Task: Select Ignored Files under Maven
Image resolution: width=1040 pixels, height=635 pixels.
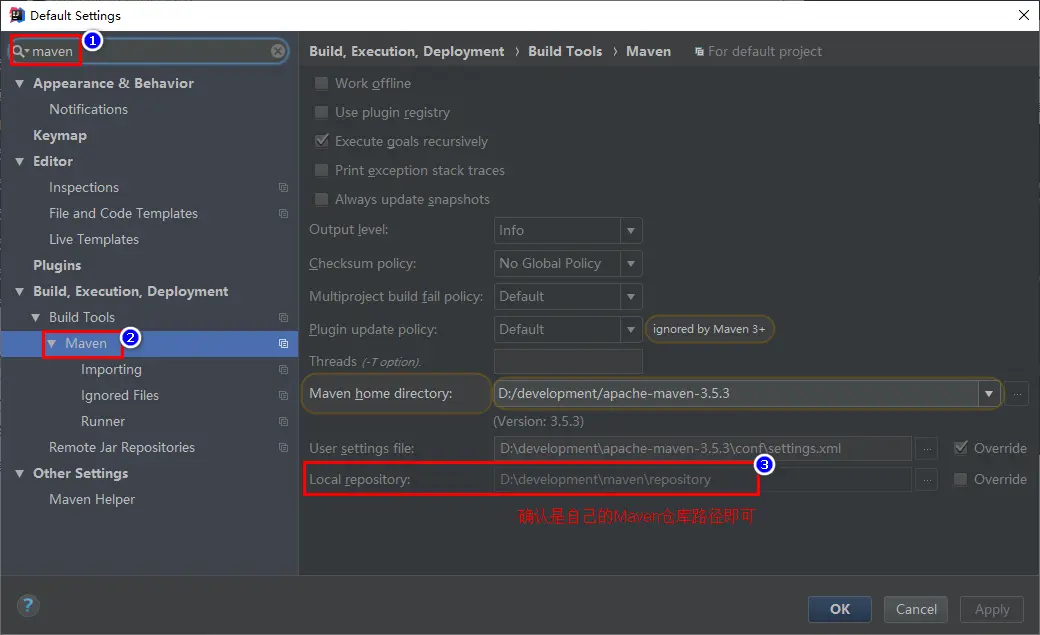Action: 119,395
